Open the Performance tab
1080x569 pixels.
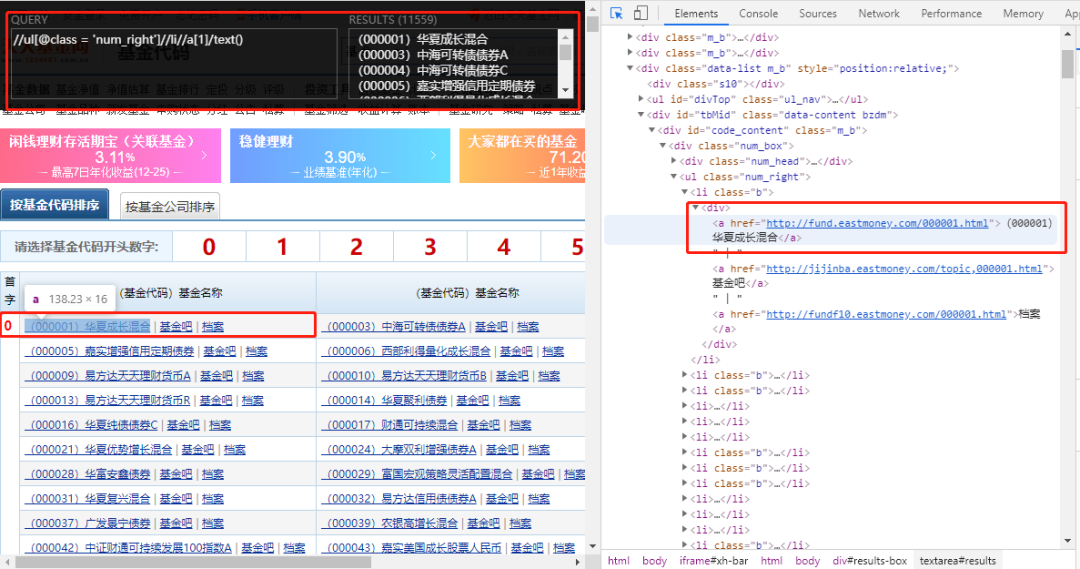point(951,13)
